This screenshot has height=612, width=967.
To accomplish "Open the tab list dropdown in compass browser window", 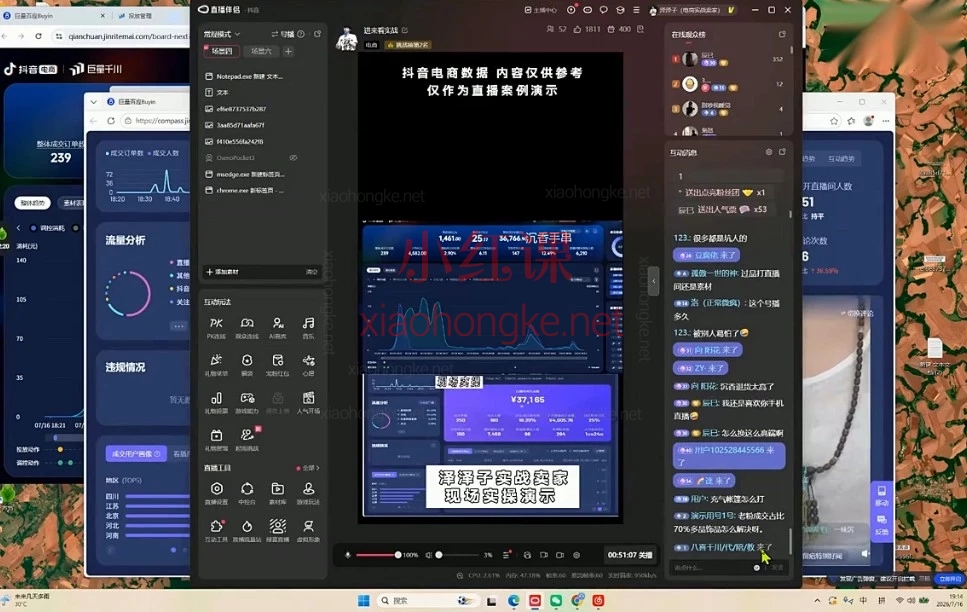I will (x=93, y=102).
